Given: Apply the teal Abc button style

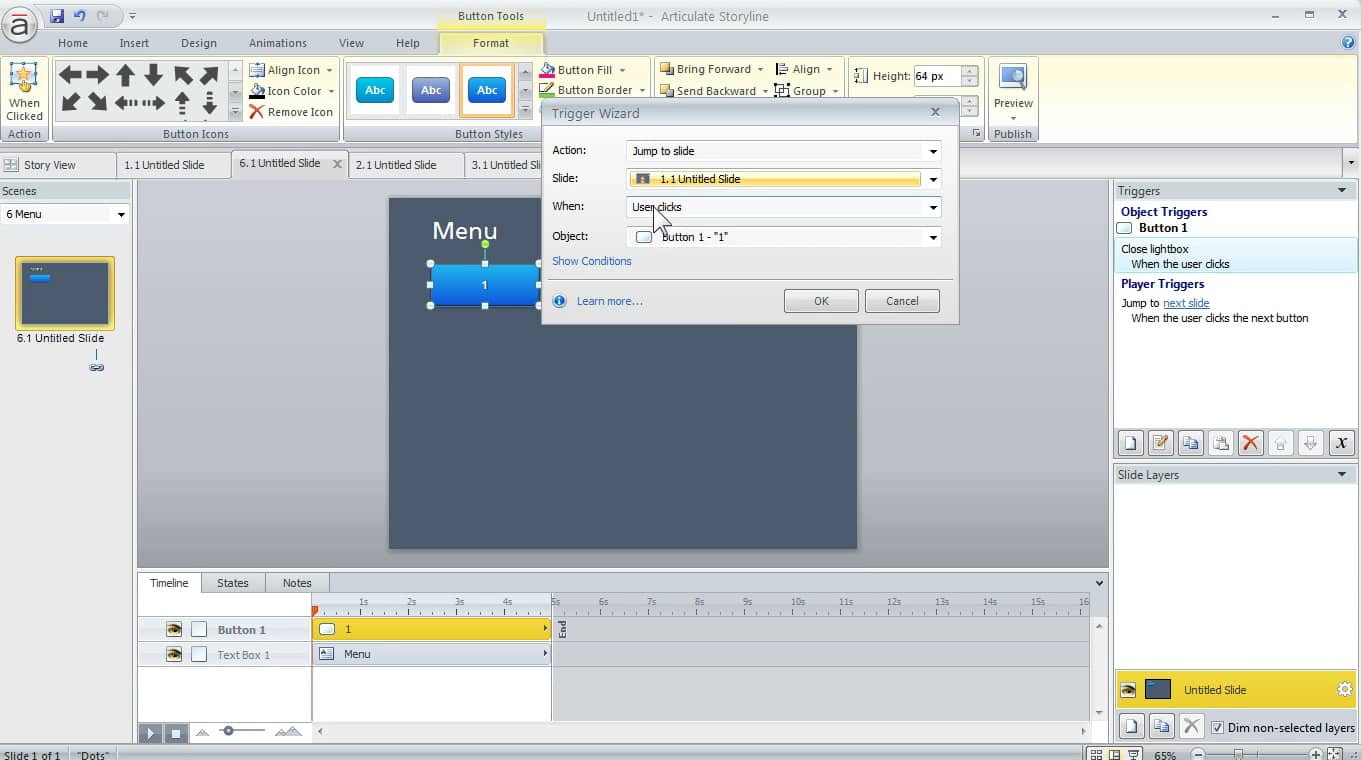Looking at the screenshot, I should 375,90.
